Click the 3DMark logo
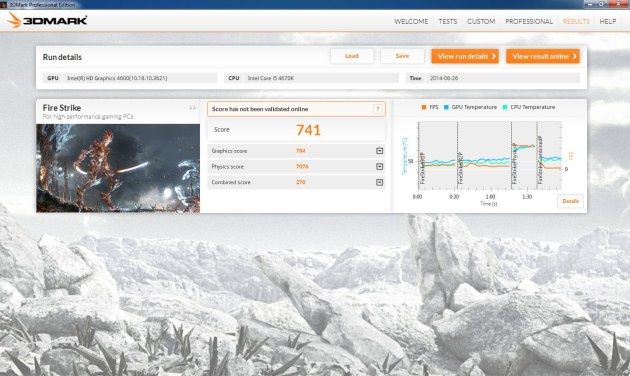 pos(47,20)
